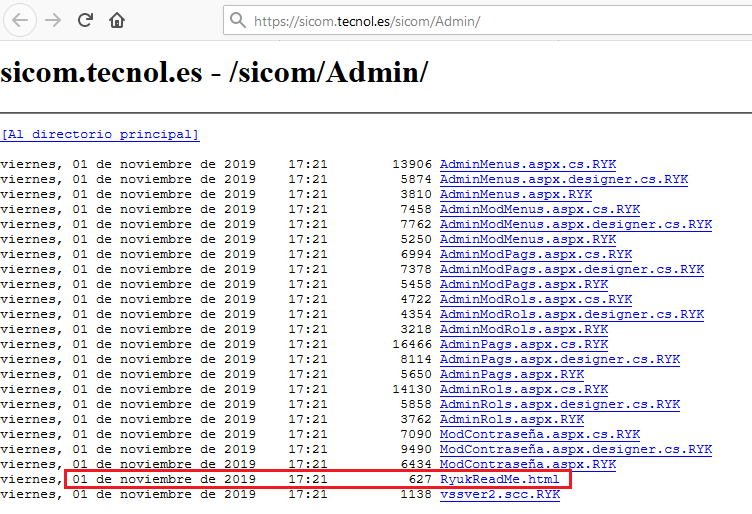Open vssver2.scc.RYK file link
Screen dimensions: 752x514
point(500,494)
